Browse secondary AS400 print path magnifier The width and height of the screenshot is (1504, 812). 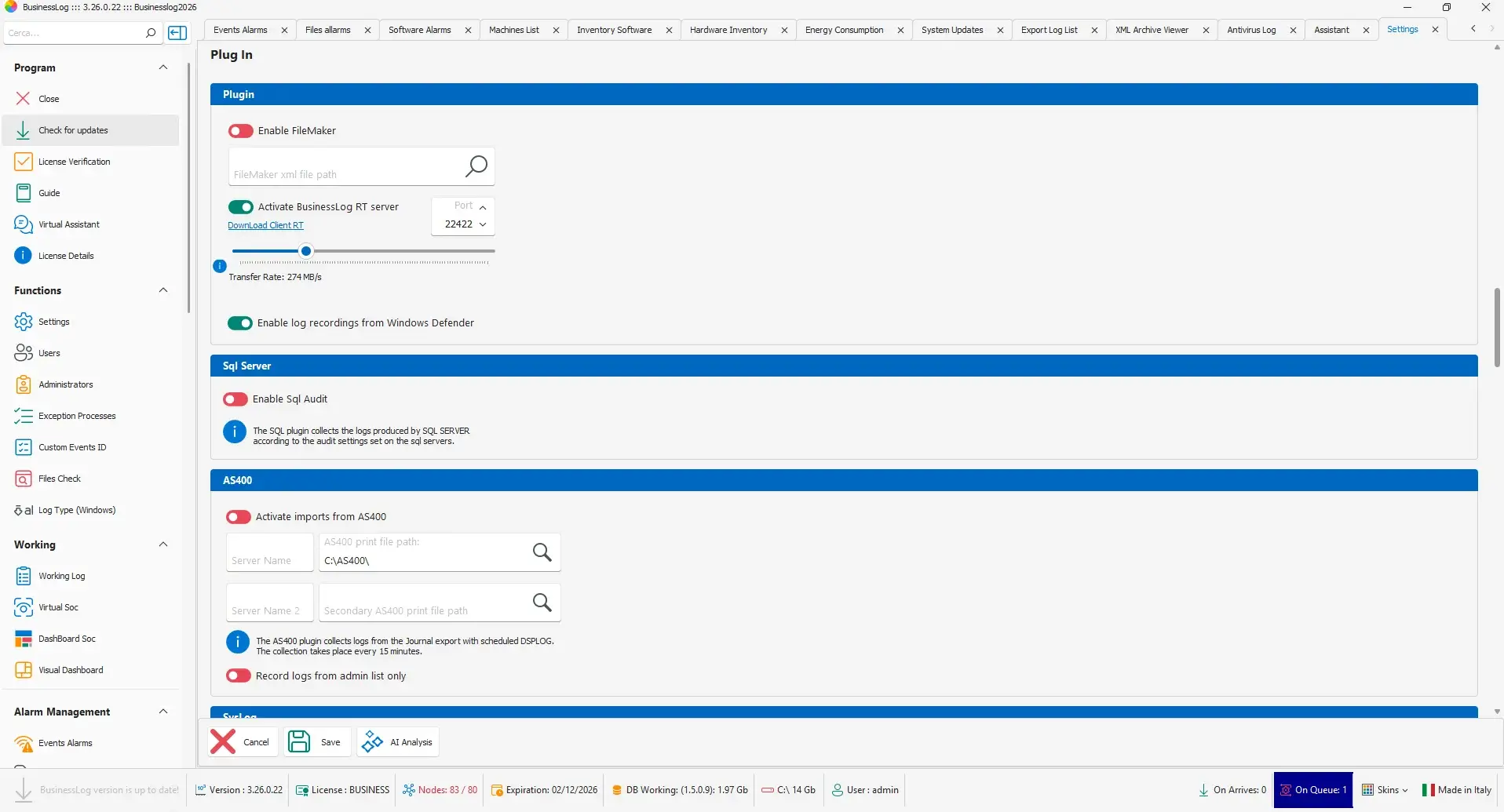(x=542, y=603)
